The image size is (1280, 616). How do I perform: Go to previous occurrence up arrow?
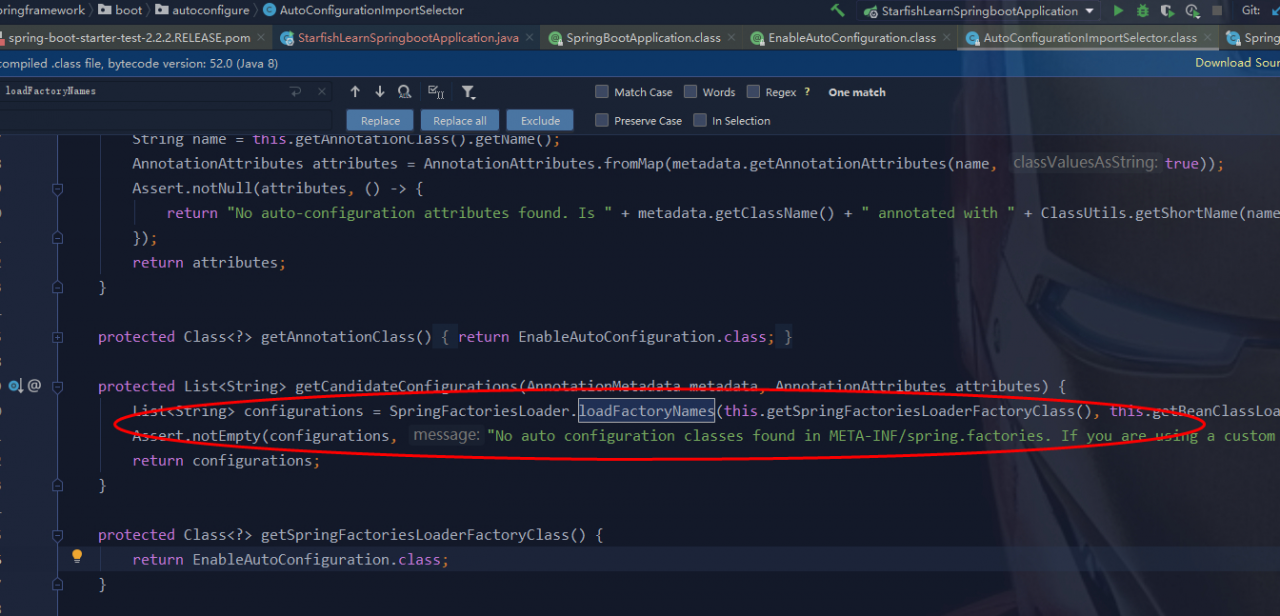click(x=355, y=92)
